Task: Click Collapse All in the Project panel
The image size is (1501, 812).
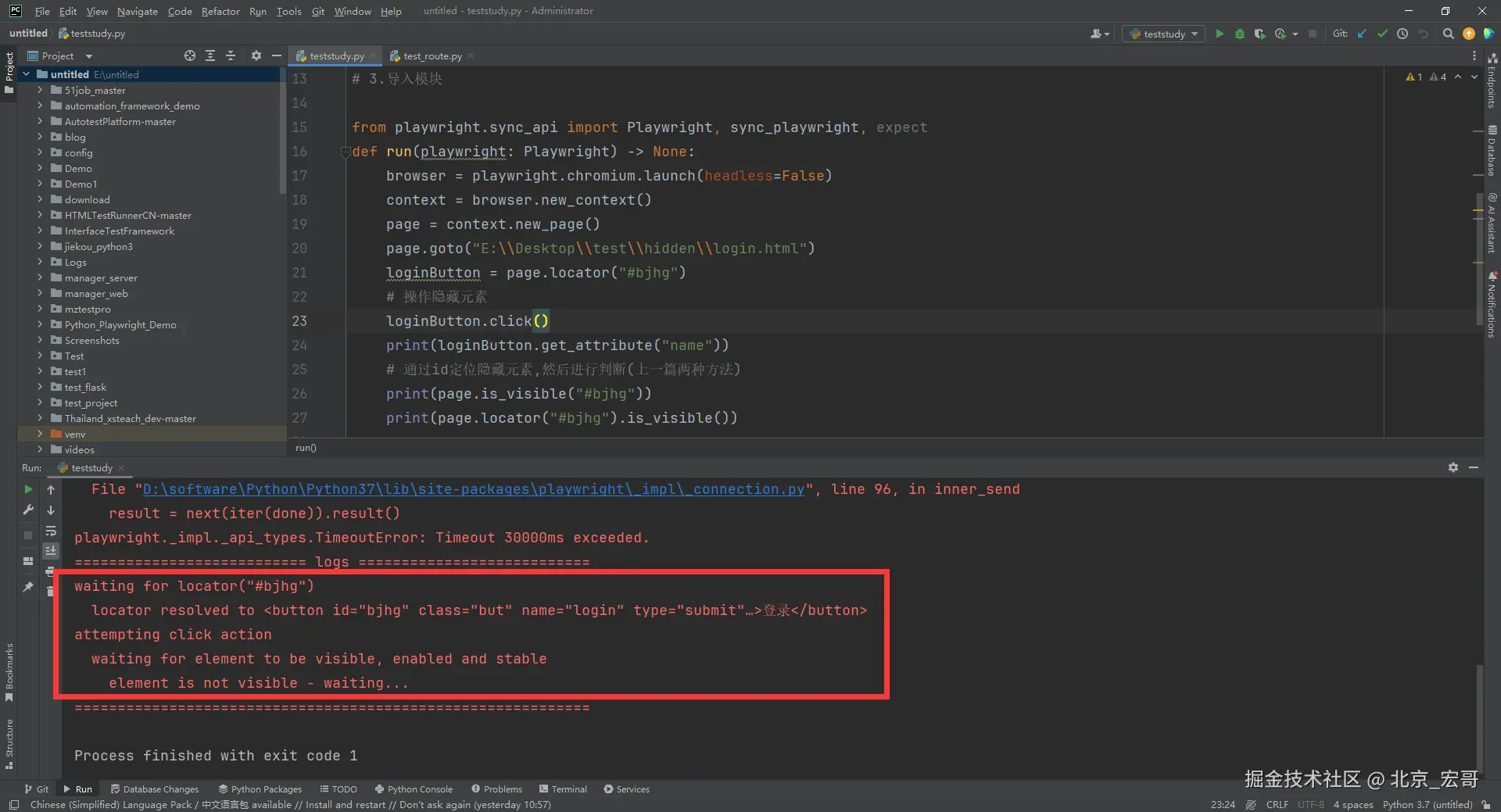Action: [231, 55]
